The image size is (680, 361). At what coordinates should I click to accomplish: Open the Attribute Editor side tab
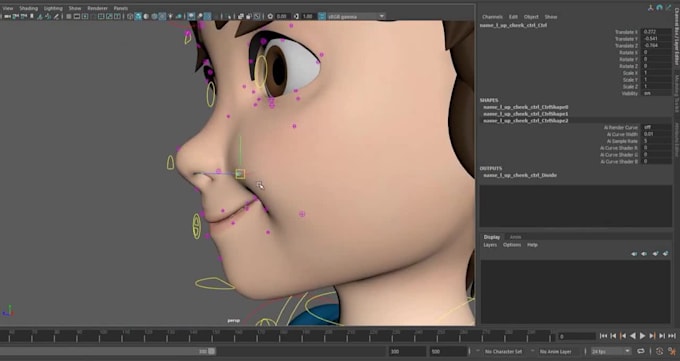pos(677,139)
